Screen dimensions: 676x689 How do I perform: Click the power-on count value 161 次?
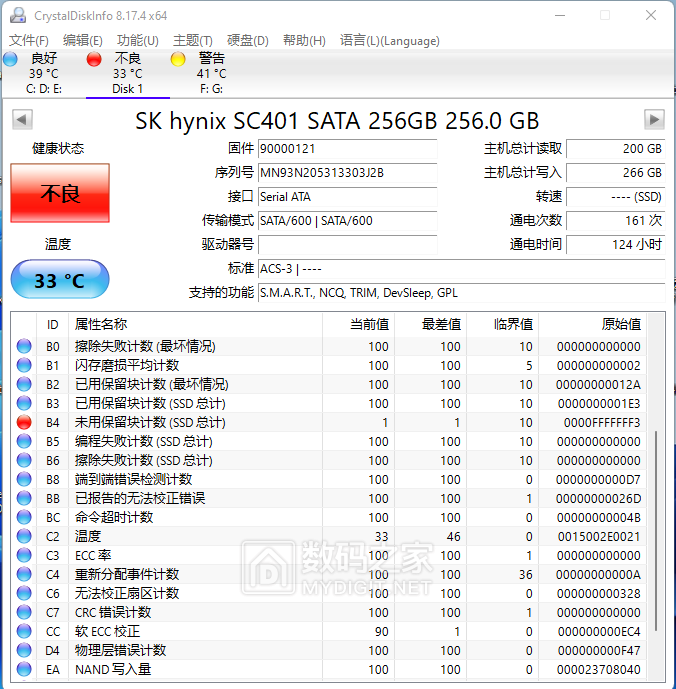[x=615, y=220]
